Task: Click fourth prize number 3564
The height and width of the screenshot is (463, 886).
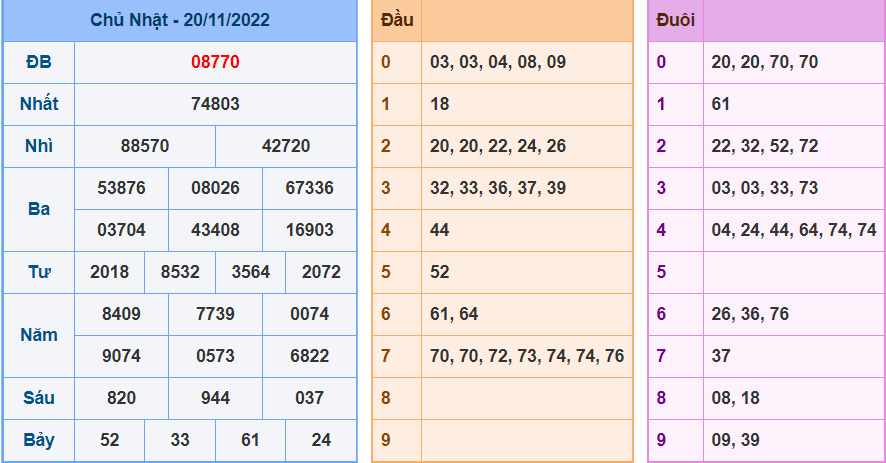Action: 251,272
